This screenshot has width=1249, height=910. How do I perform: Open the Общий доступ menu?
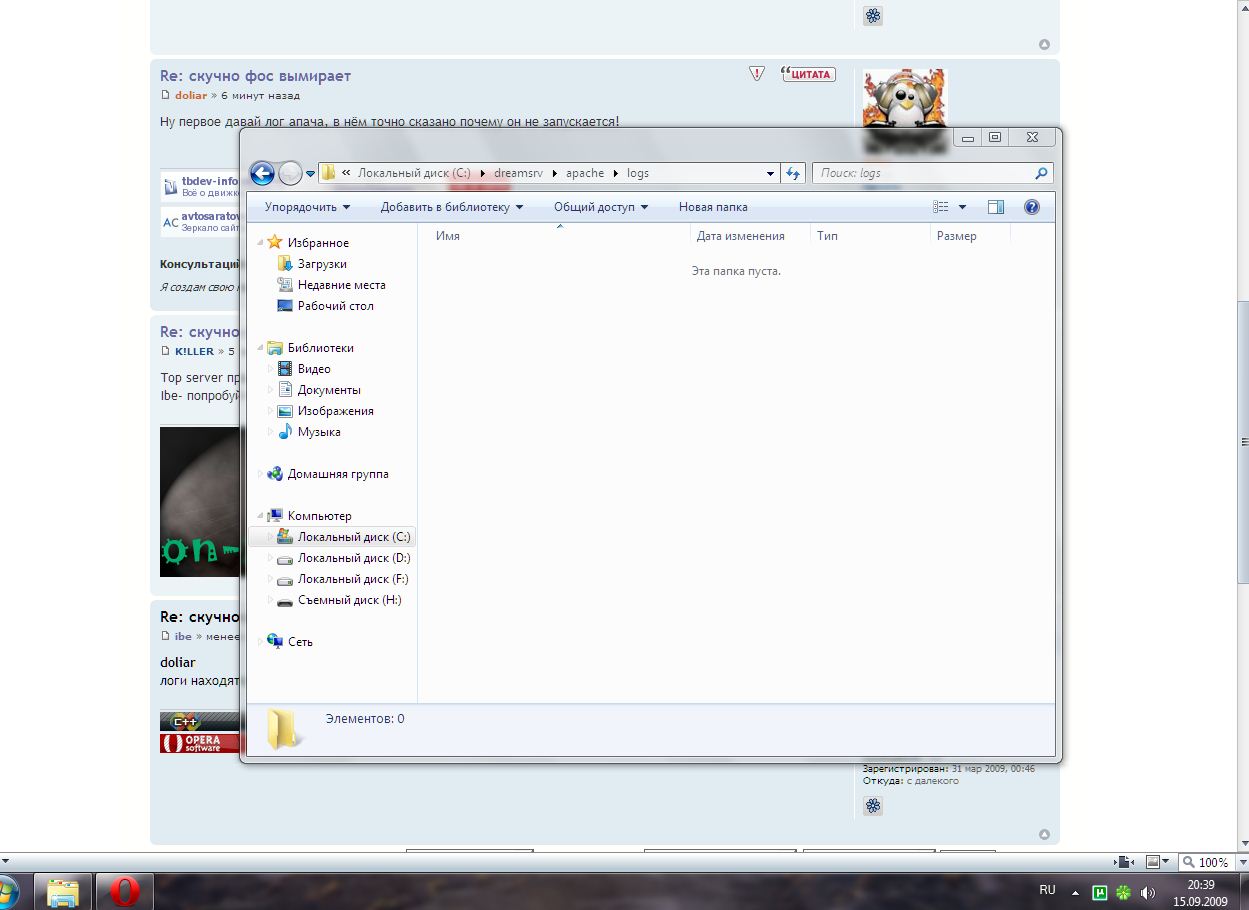(601, 207)
